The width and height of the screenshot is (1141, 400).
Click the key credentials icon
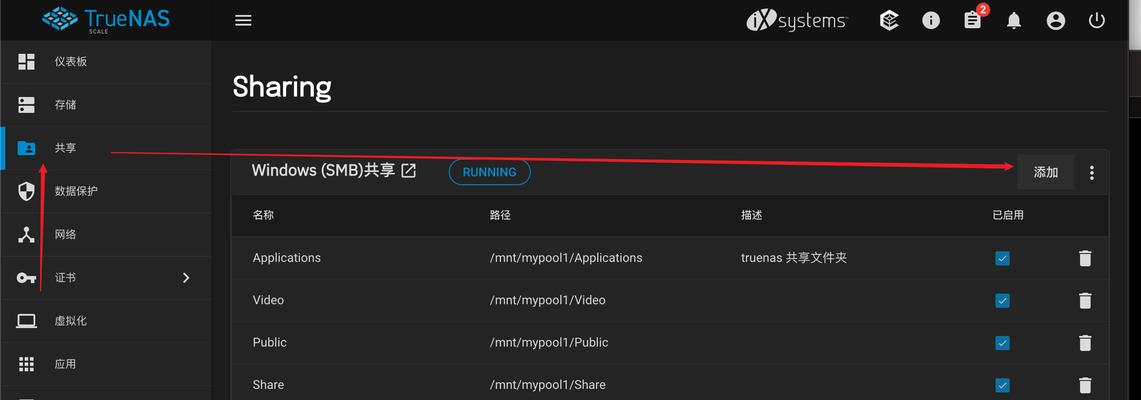click(26, 278)
